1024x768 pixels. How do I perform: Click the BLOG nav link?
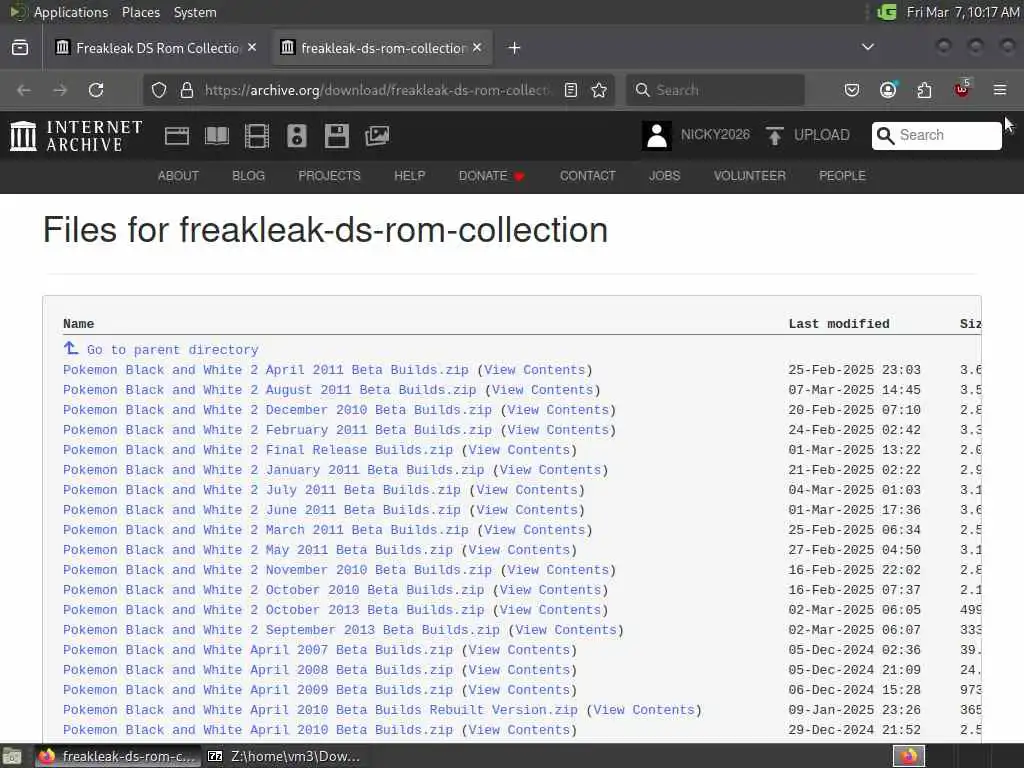pos(248,176)
